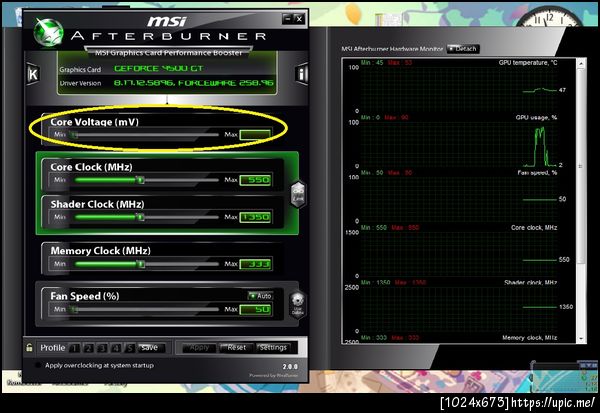Click the Fan Speed 50 value field
Viewport: 600px width, 413px height.
coord(255,309)
